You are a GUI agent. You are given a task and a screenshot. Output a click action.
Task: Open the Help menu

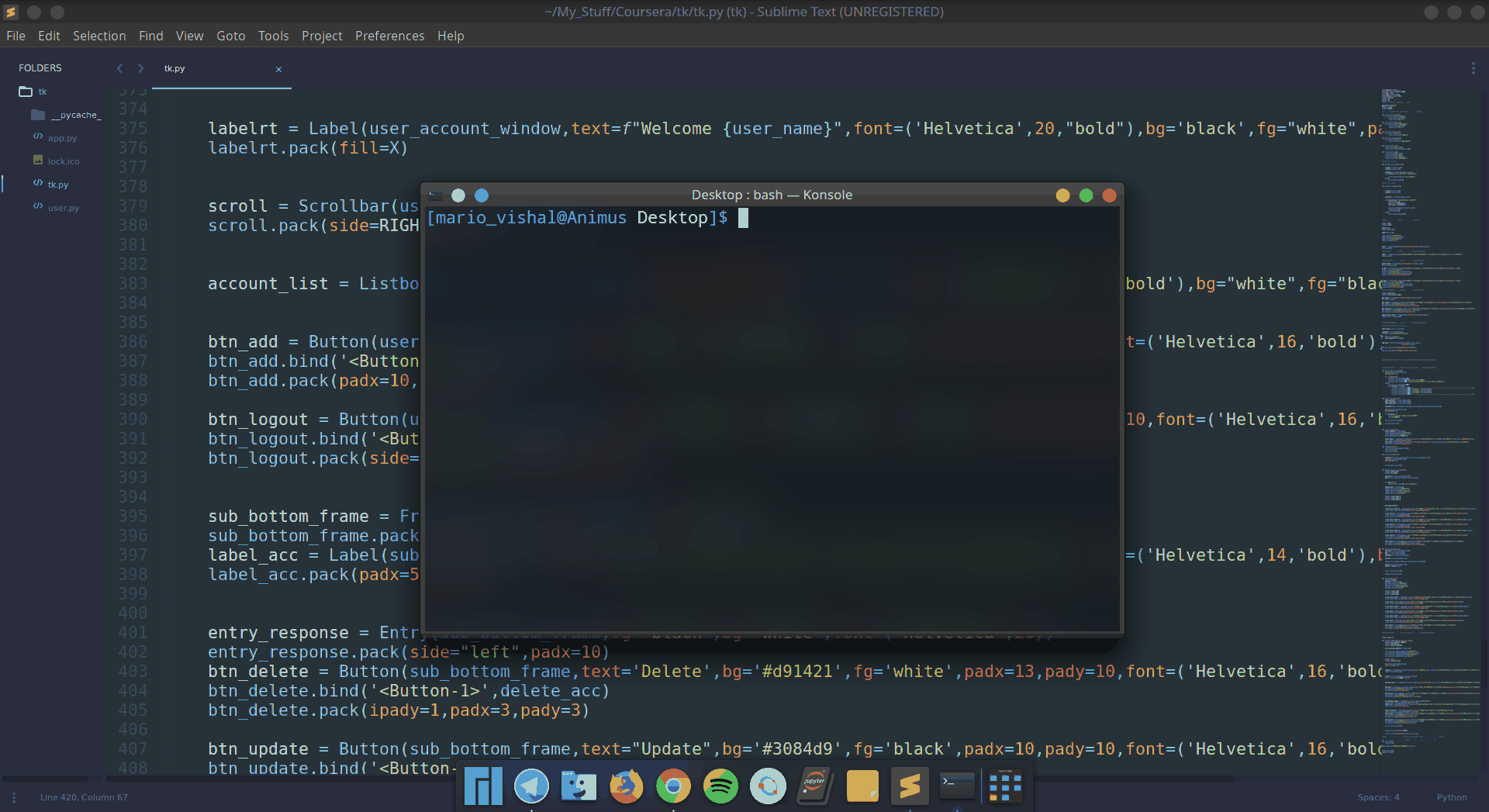tap(451, 36)
